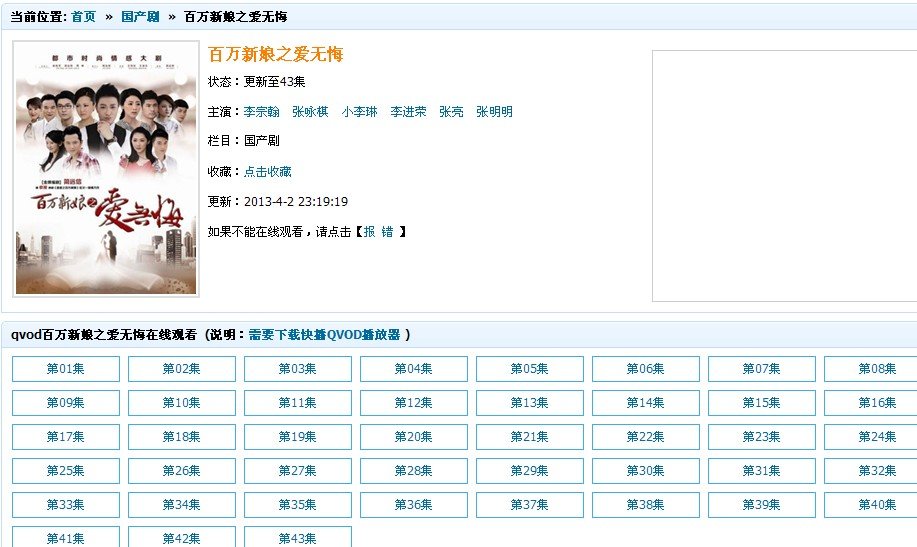Play episode 第43集
Viewport: 917px width, 547px height.
click(x=298, y=537)
